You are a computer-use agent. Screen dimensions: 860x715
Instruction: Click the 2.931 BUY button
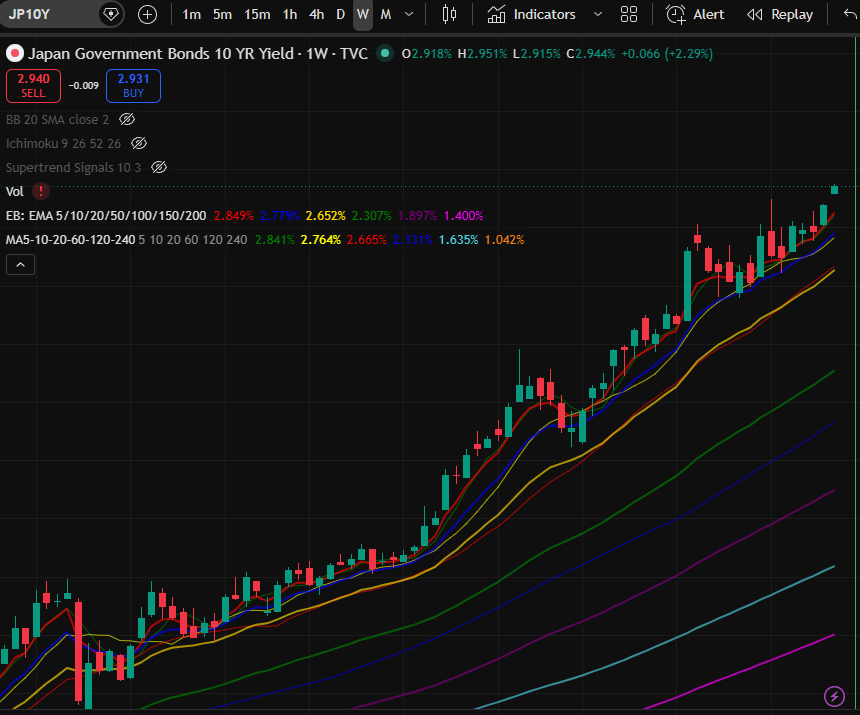click(133, 86)
